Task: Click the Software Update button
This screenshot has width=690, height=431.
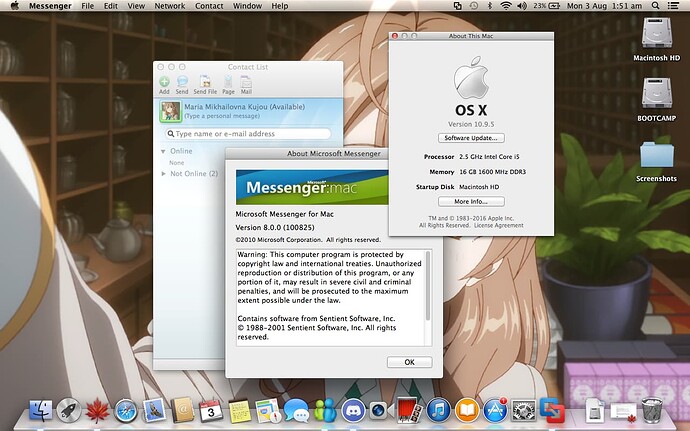Action: [471, 138]
